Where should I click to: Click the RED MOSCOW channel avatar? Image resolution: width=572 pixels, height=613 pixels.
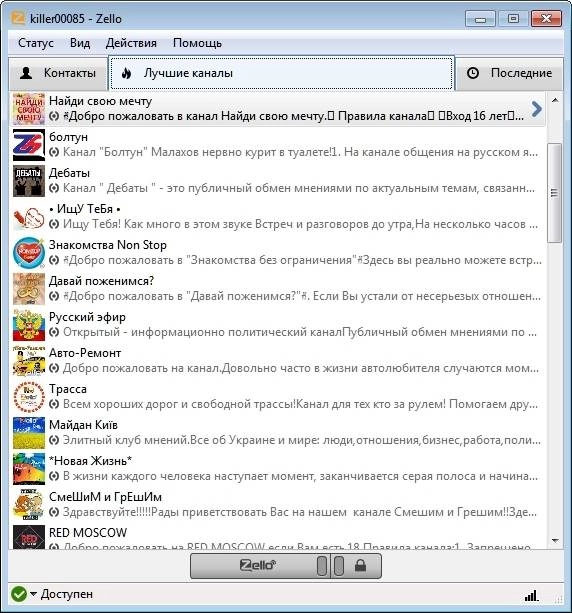point(29,537)
